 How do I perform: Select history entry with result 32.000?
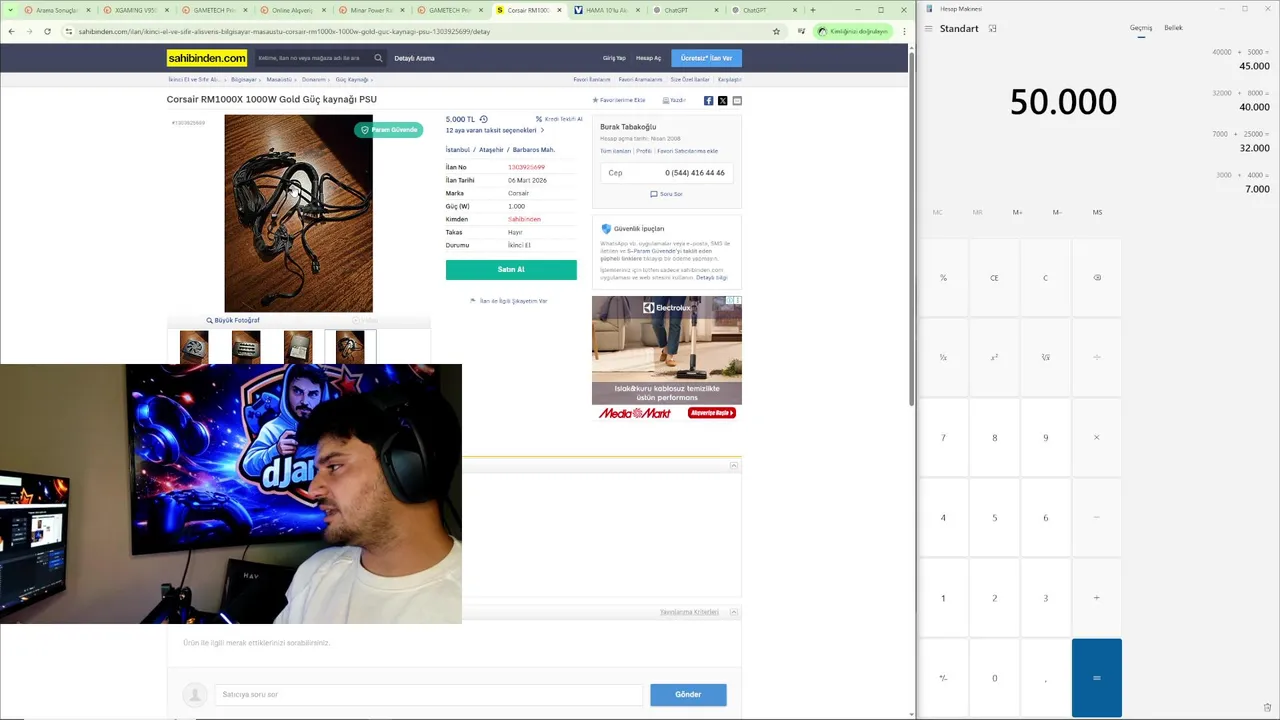[x=1238, y=141]
